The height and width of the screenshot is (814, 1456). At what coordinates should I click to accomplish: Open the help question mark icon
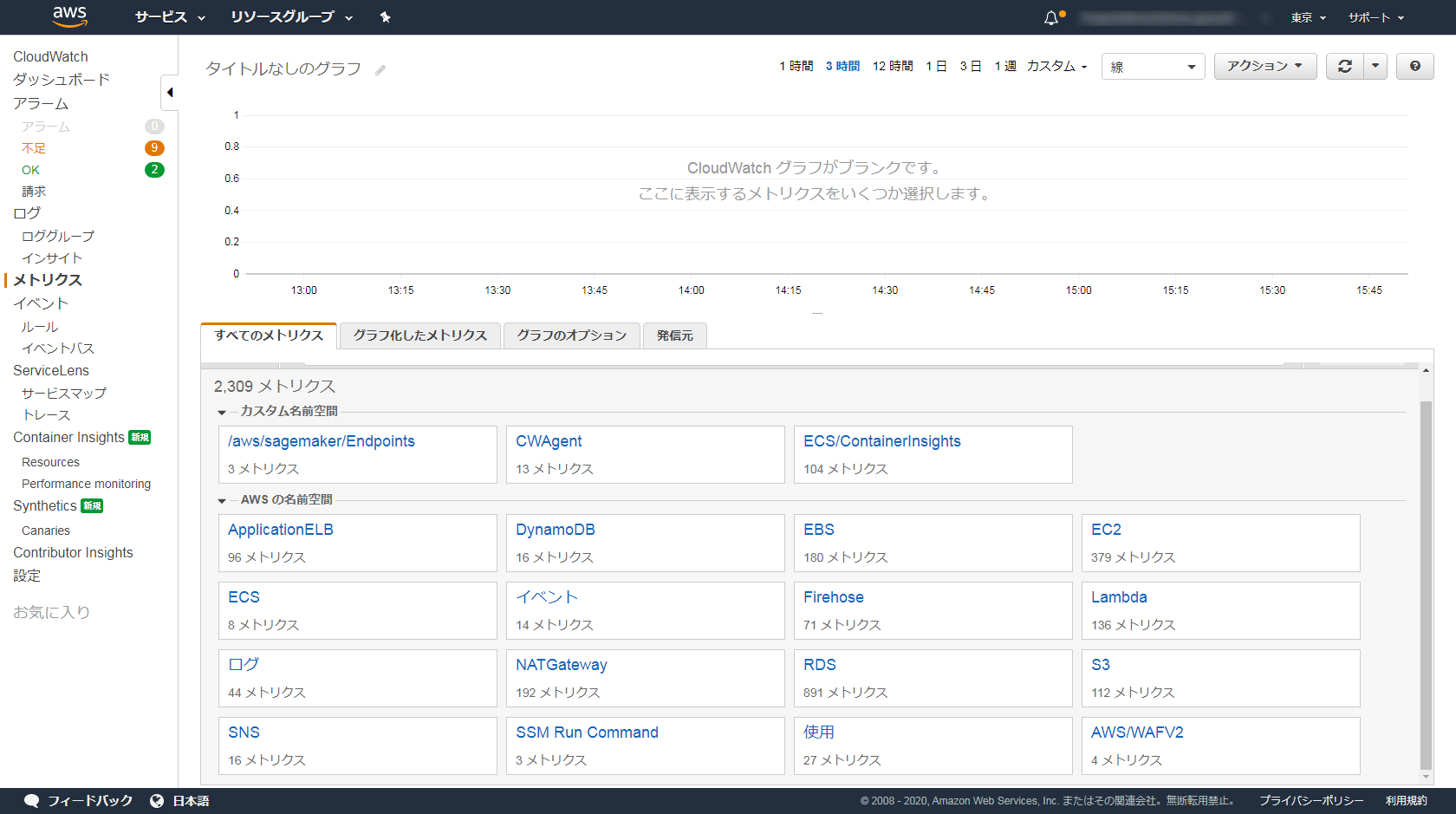click(1415, 66)
